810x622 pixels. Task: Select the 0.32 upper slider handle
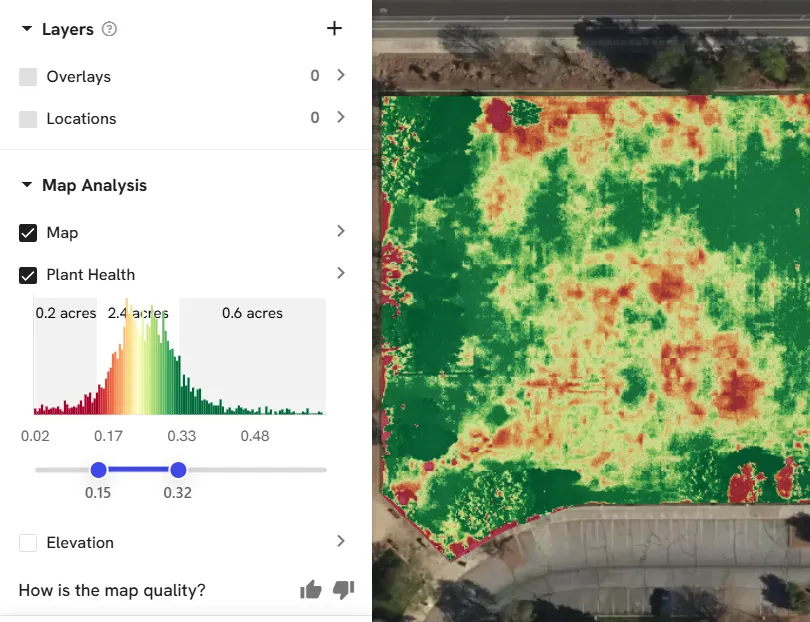(x=178, y=470)
